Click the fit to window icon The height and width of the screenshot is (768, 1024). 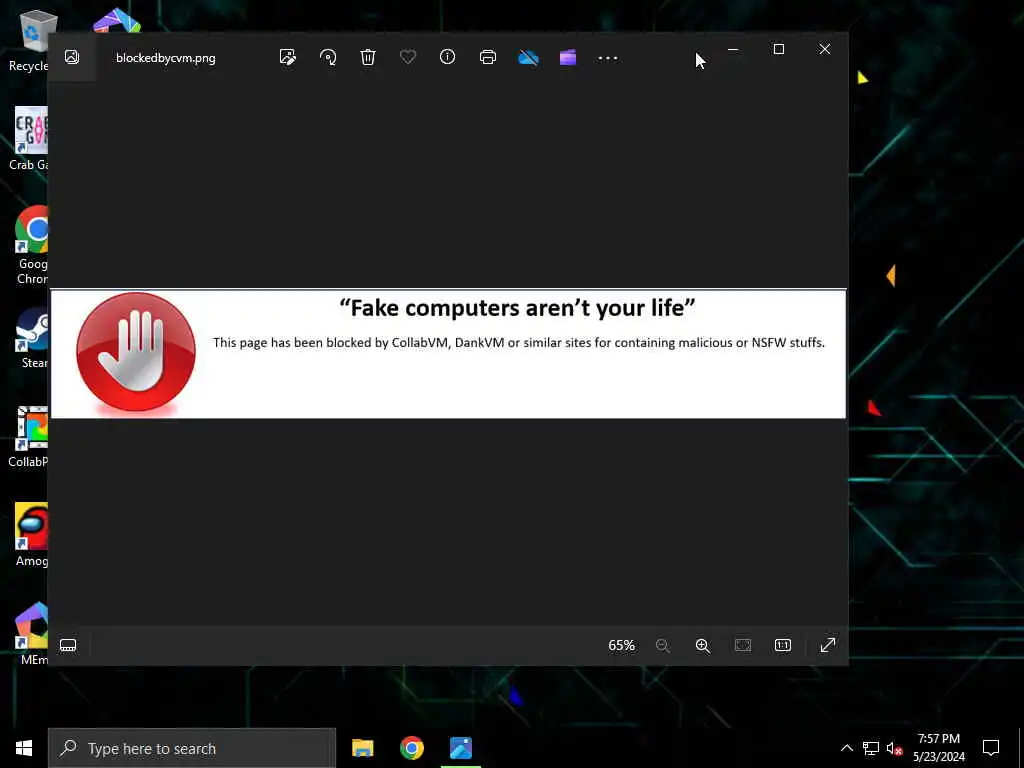coord(743,645)
